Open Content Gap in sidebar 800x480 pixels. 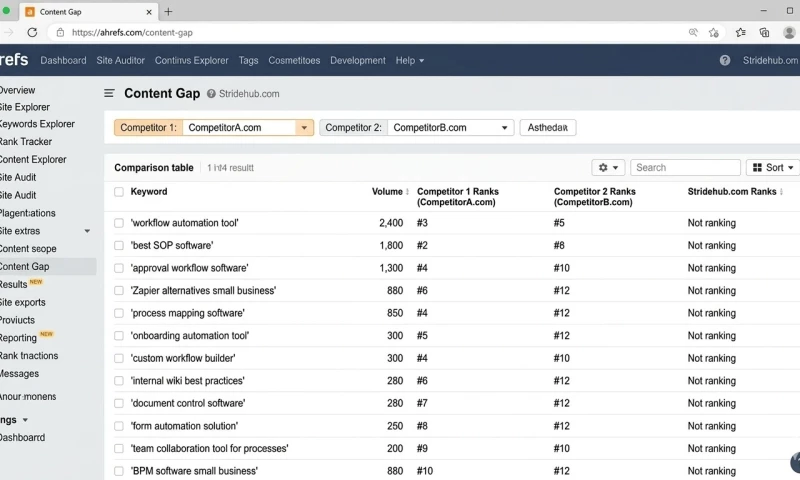click(24, 266)
